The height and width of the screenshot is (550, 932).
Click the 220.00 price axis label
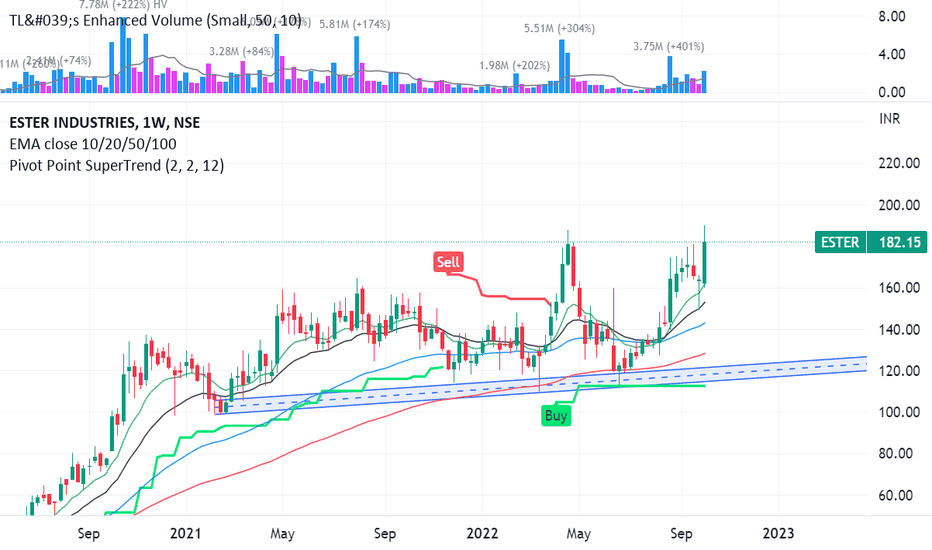(899, 164)
